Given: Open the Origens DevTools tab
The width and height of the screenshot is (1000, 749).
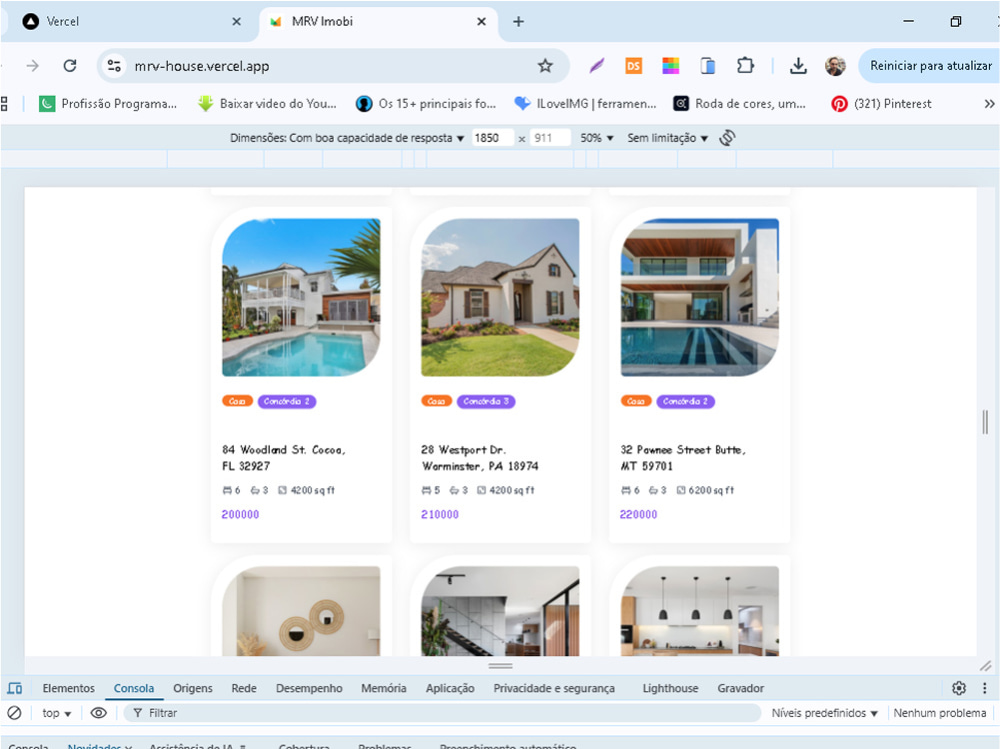Looking at the screenshot, I should point(193,688).
